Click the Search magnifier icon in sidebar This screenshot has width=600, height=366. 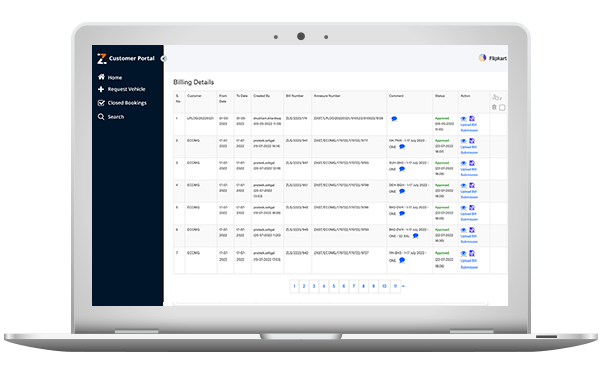[101, 117]
